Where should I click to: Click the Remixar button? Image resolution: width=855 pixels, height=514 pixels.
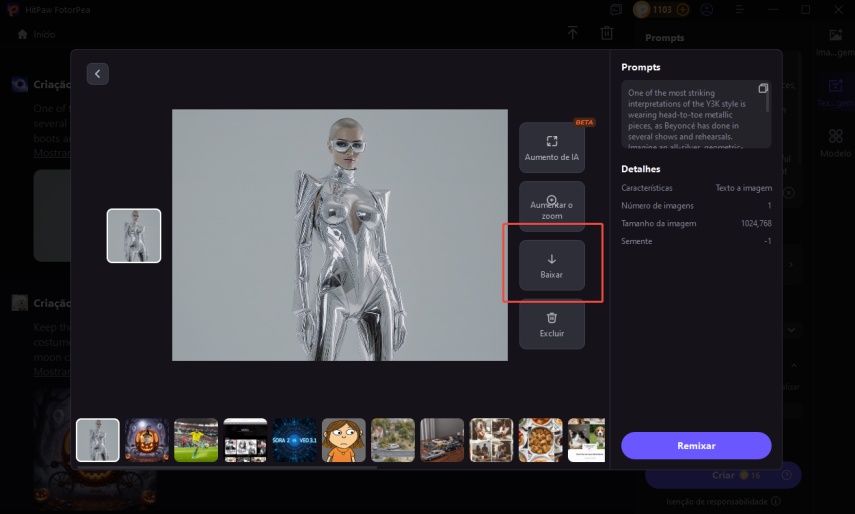point(696,446)
